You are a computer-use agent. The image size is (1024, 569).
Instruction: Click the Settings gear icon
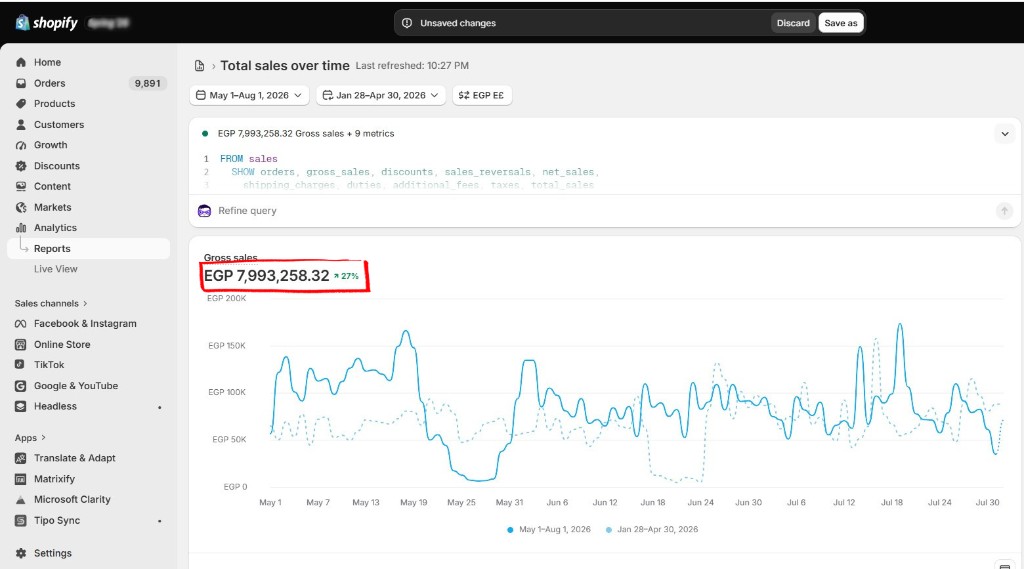[x=21, y=553]
